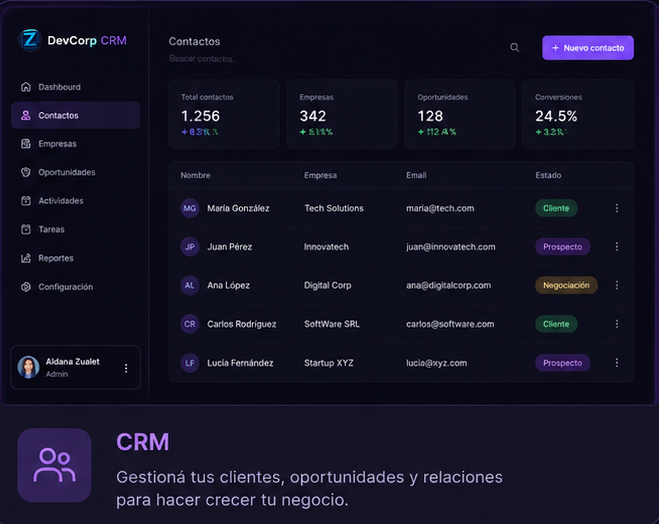Click the name Lucía Fernández

click(x=240, y=363)
